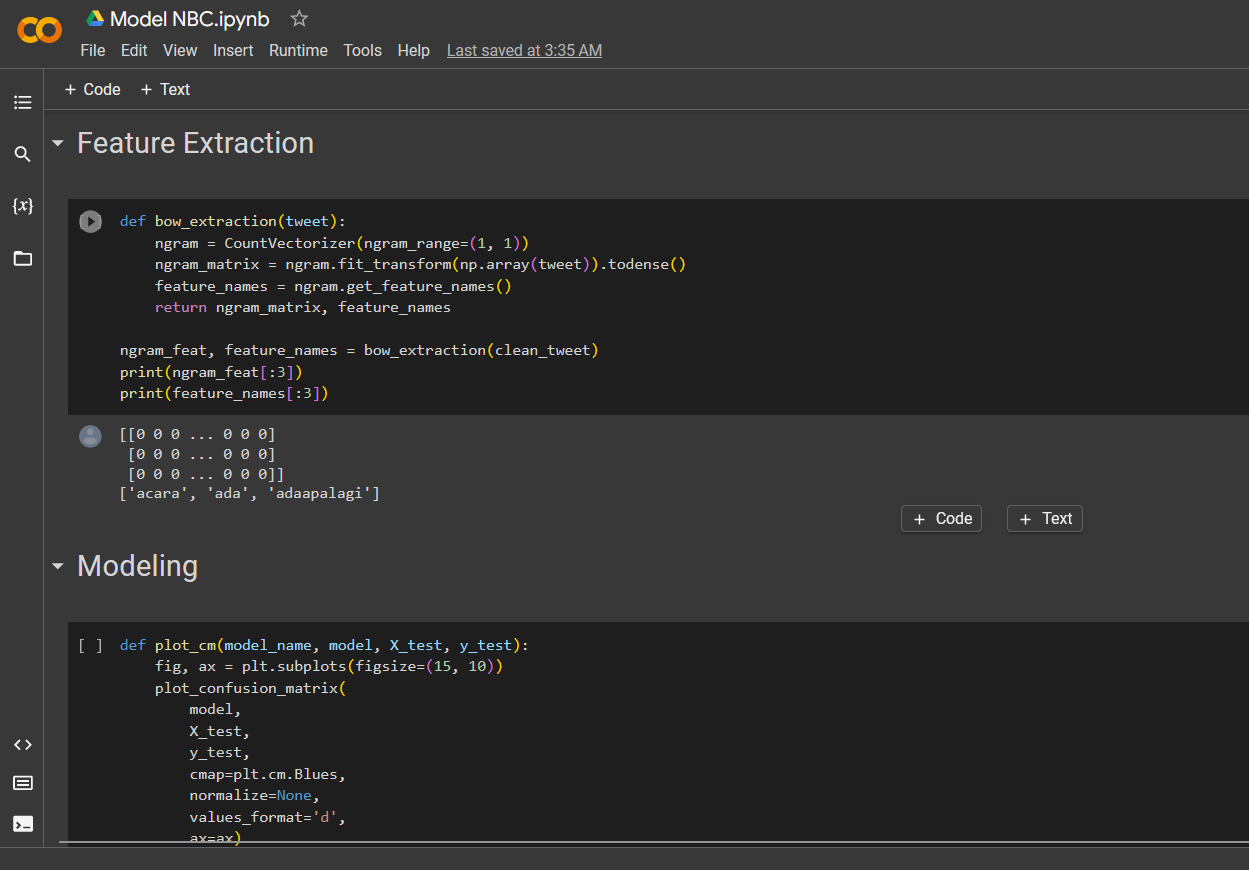
Task: Run the plot_cm cell via its brackets
Action: 90,646
